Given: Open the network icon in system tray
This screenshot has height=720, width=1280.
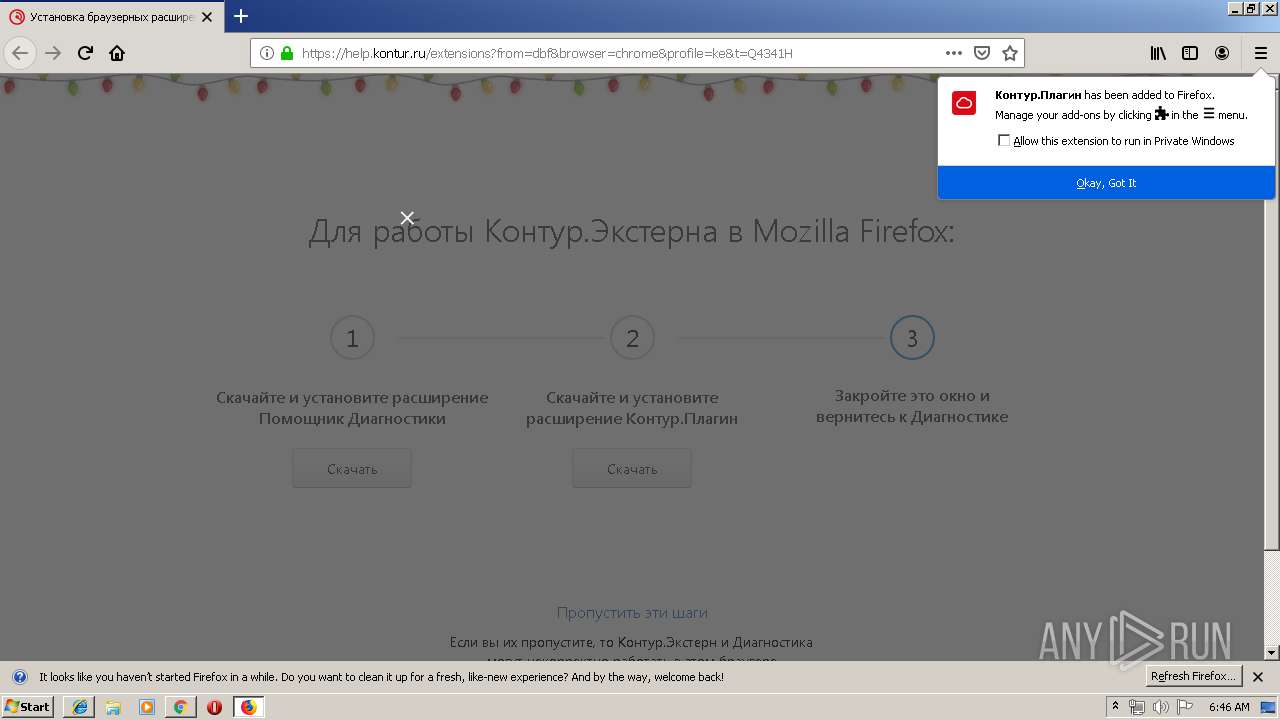Looking at the screenshot, I should tap(1137, 707).
